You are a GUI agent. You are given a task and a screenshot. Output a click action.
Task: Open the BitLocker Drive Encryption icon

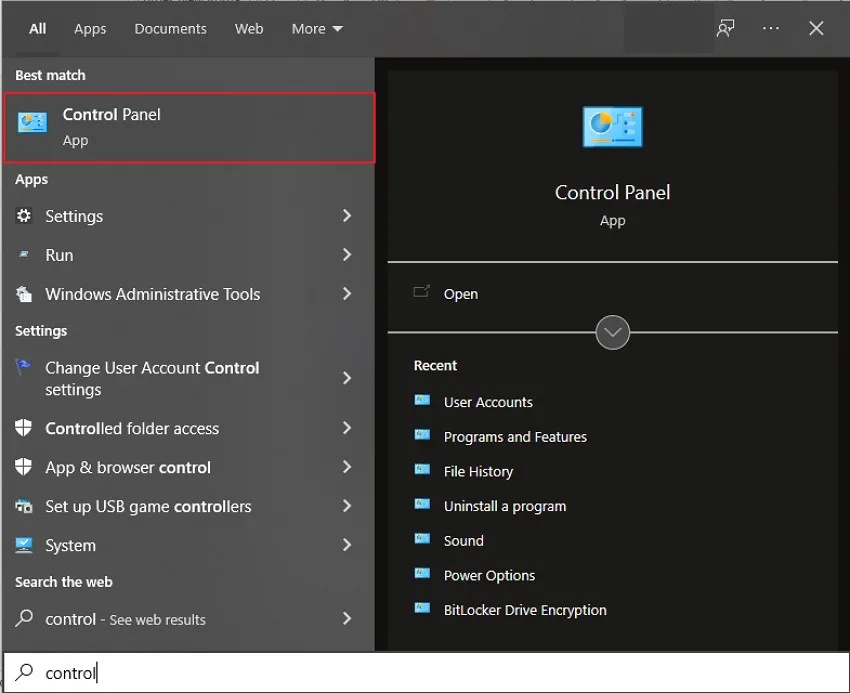pyautogui.click(x=423, y=610)
